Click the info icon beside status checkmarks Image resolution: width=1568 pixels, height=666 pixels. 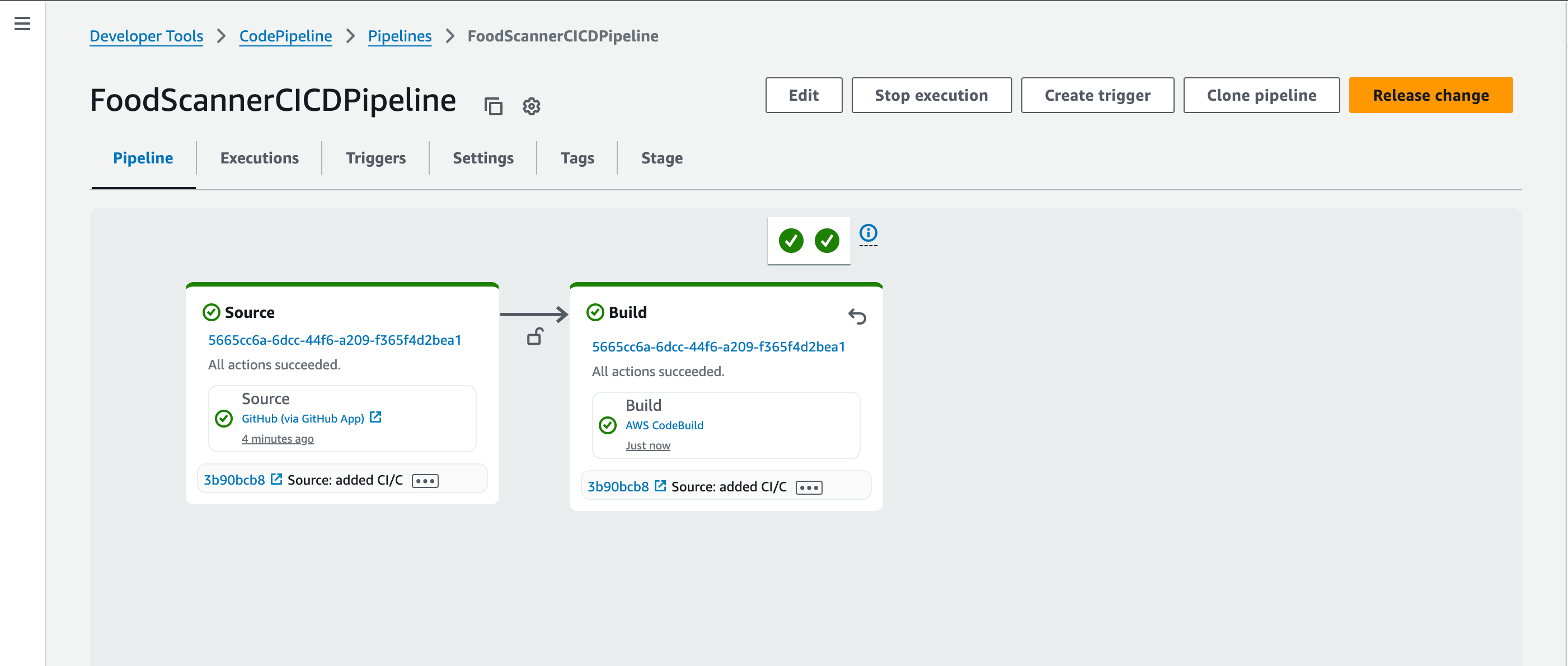coord(868,233)
